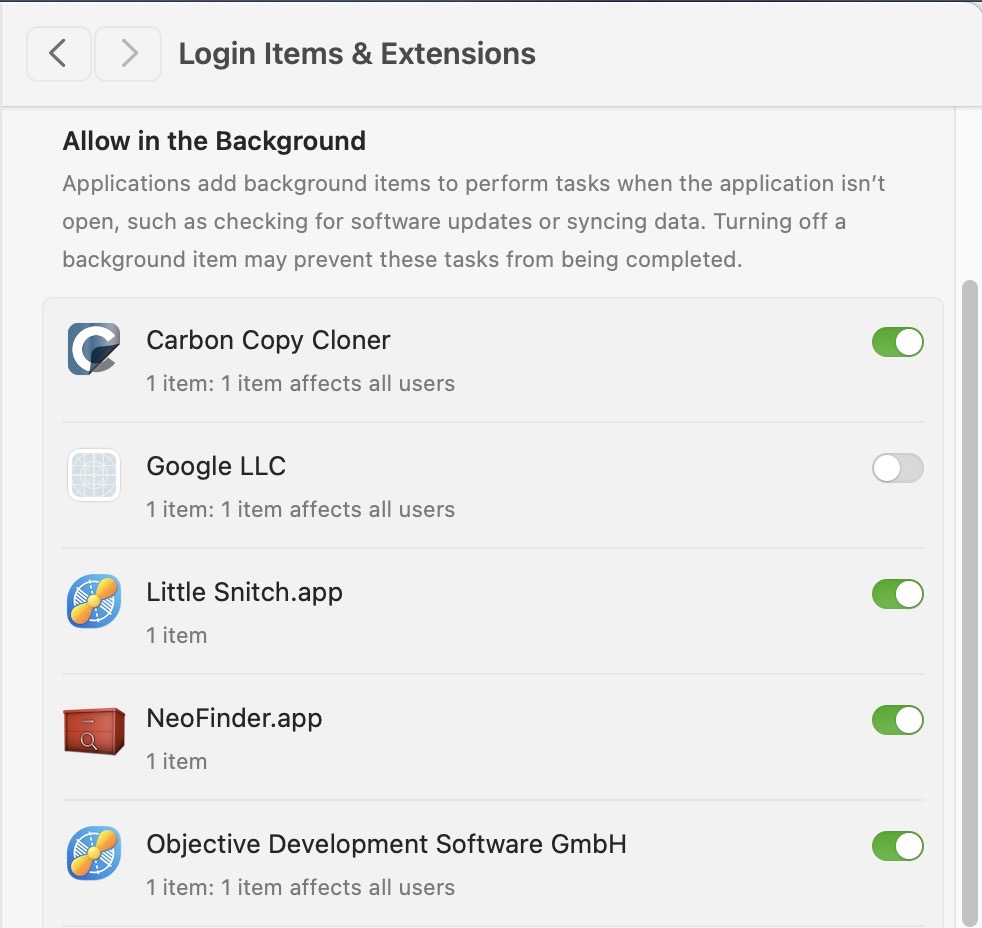Disable NeoFinder.app background item

tap(897, 720)
